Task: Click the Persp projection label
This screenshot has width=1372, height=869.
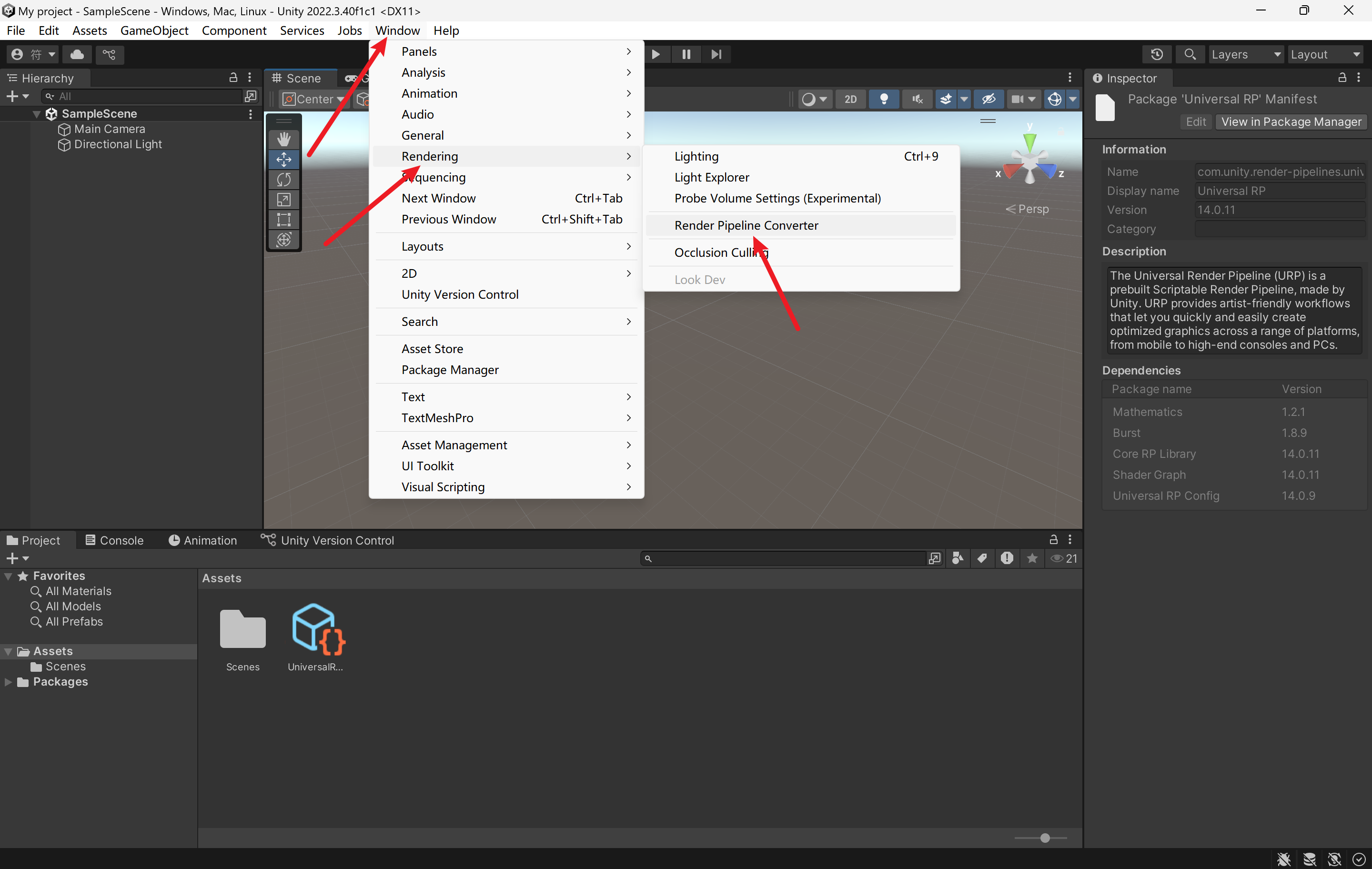Action: pyautogui.click(x=1027, y=209)
